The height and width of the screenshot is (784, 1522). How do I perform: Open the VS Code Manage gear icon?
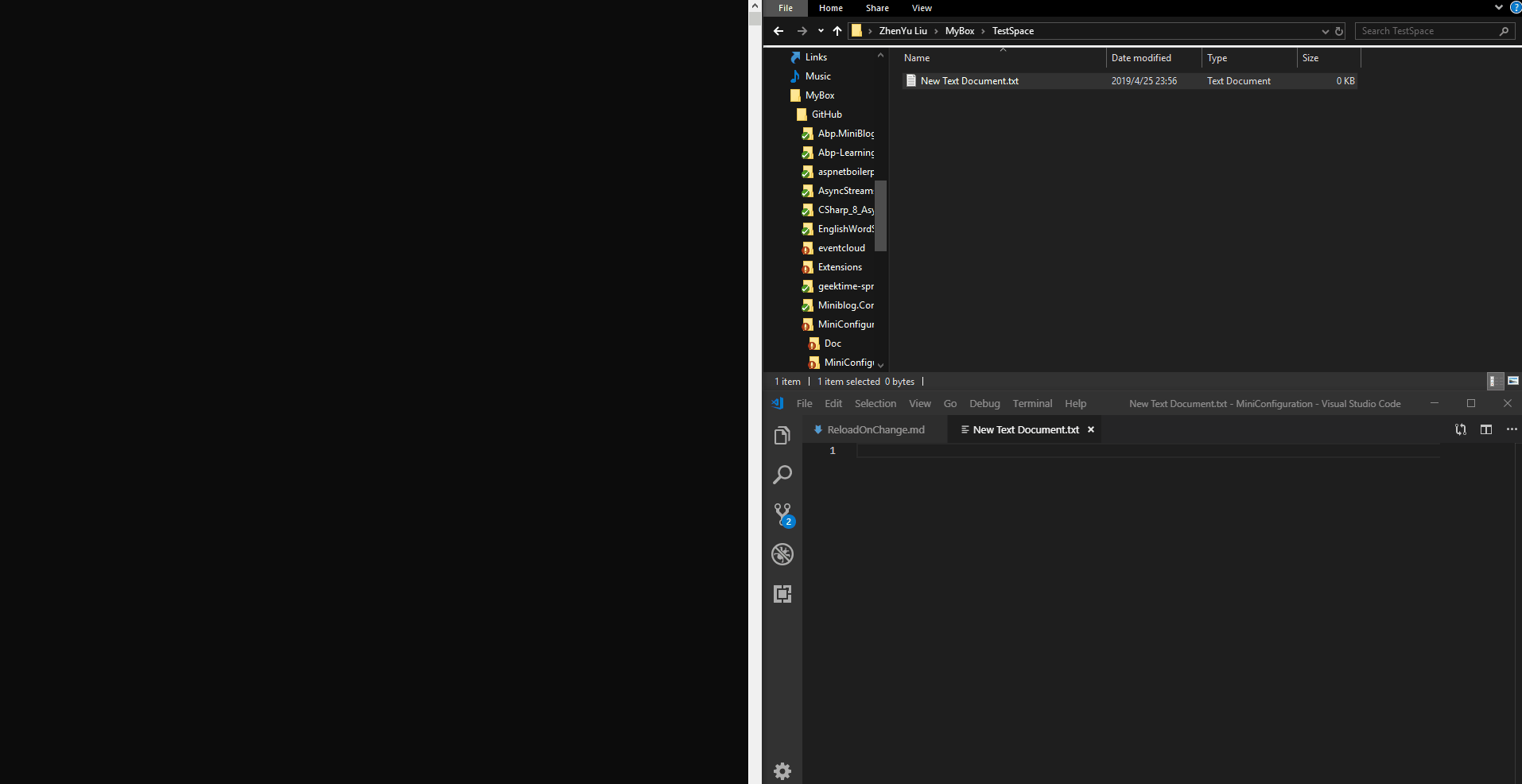(x=782, y=770)
